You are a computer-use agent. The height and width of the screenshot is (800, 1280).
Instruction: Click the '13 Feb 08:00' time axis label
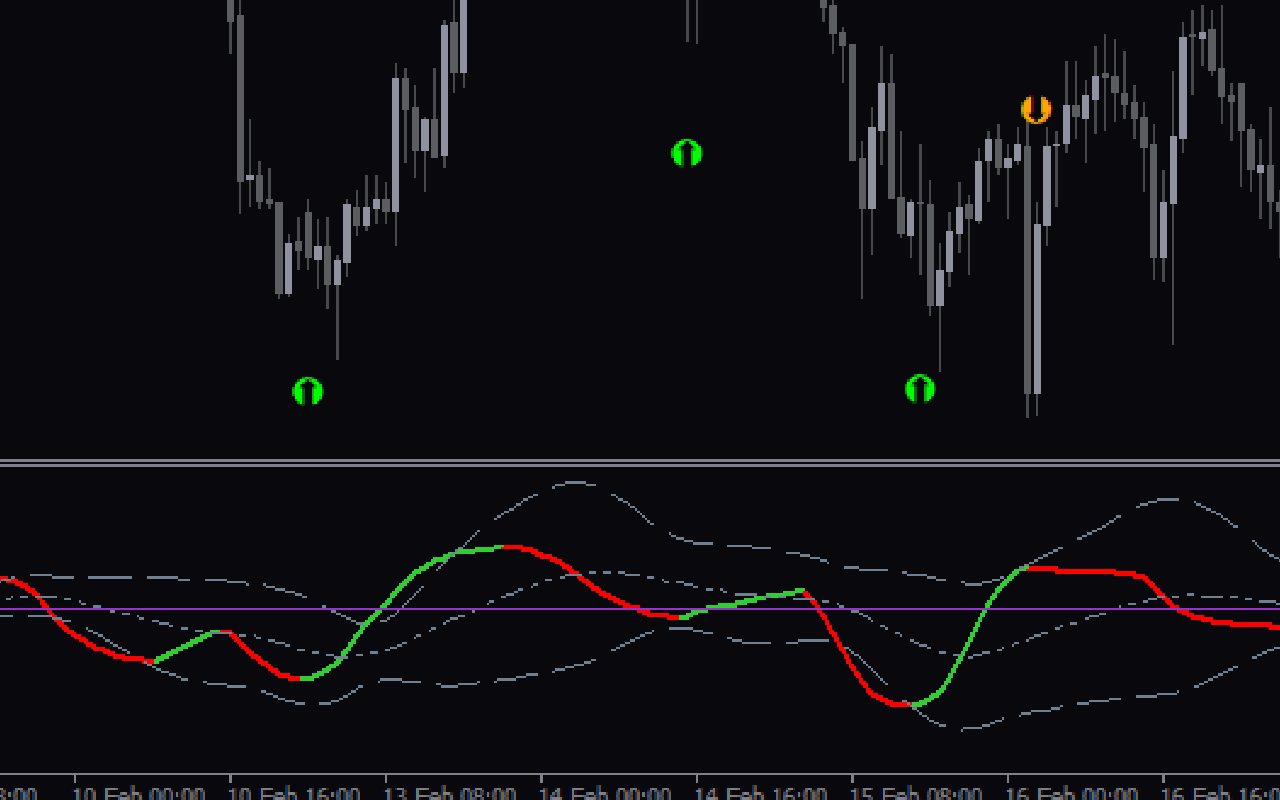pyautogui.click(x=452, y=792)
